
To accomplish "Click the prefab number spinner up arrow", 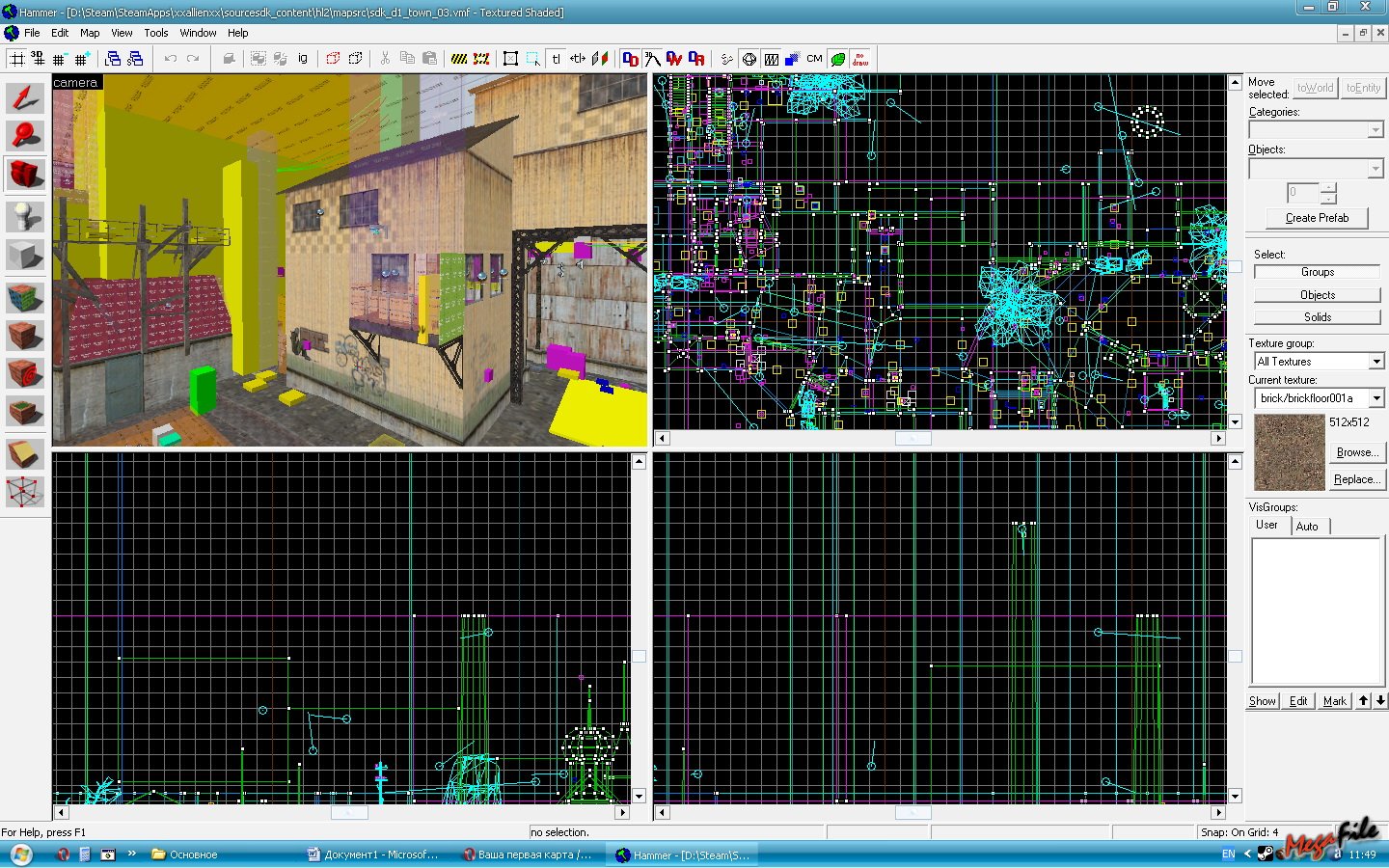I will coord(1328,187).
